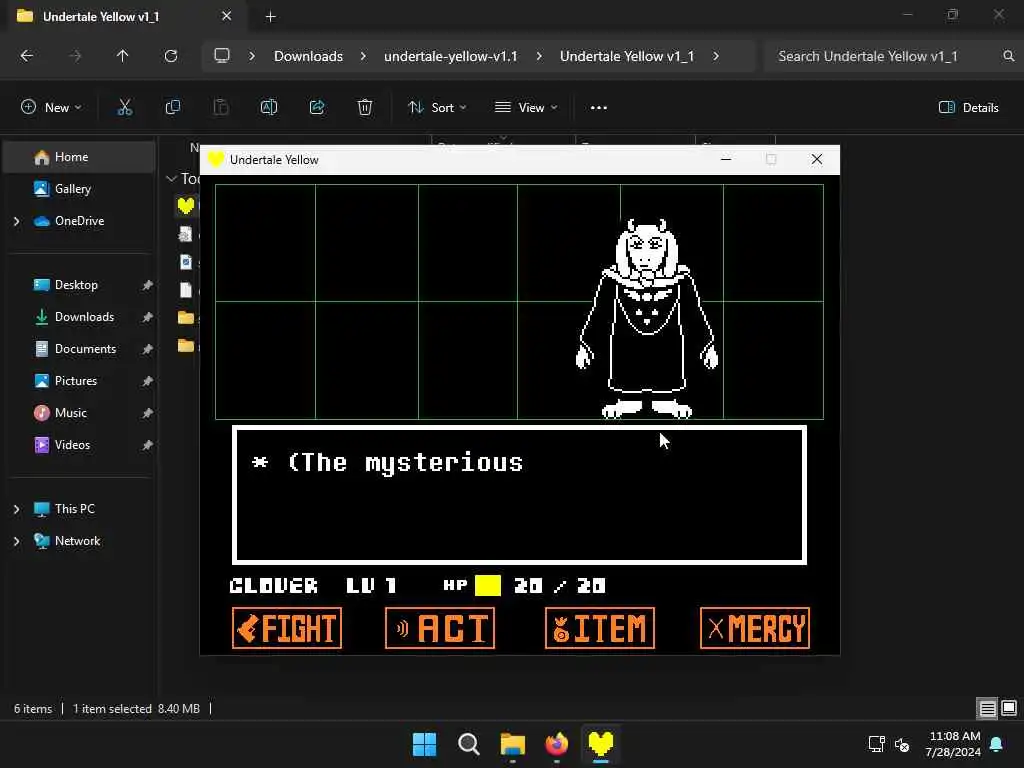The height and width of the screenshot is (768, 1024).
Task: Click the Rename icon in toolbar
Action: (x=269, y=107)
